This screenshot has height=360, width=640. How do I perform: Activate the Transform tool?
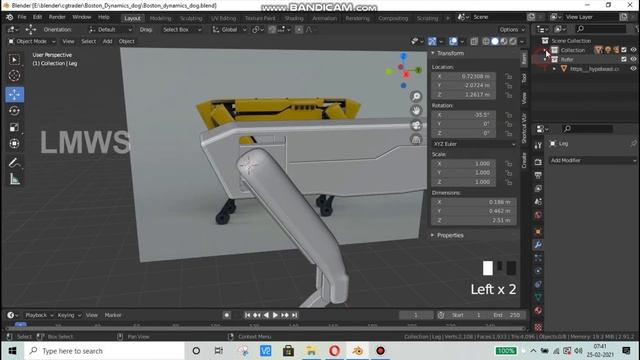14,144
